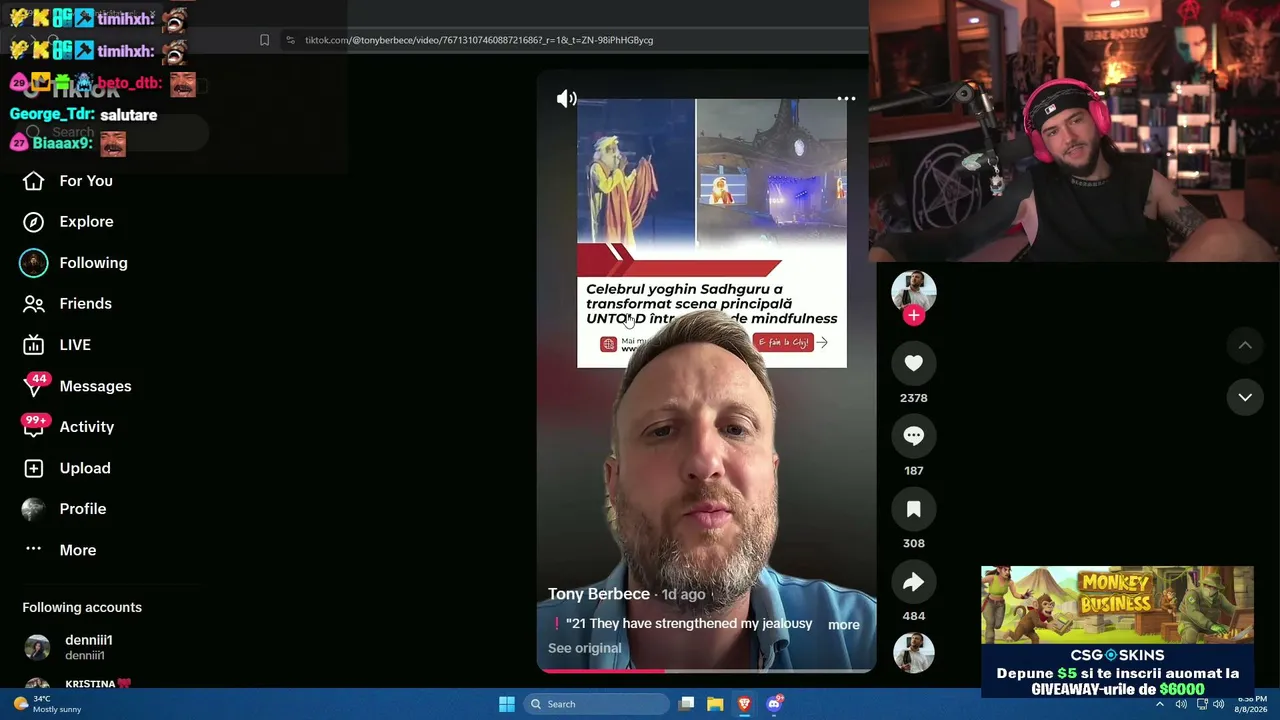Image resolution: width=1280 pixels, height=720 pixels.
Task: Open Messages icon with 44 badge
Action: pos(34,386)
